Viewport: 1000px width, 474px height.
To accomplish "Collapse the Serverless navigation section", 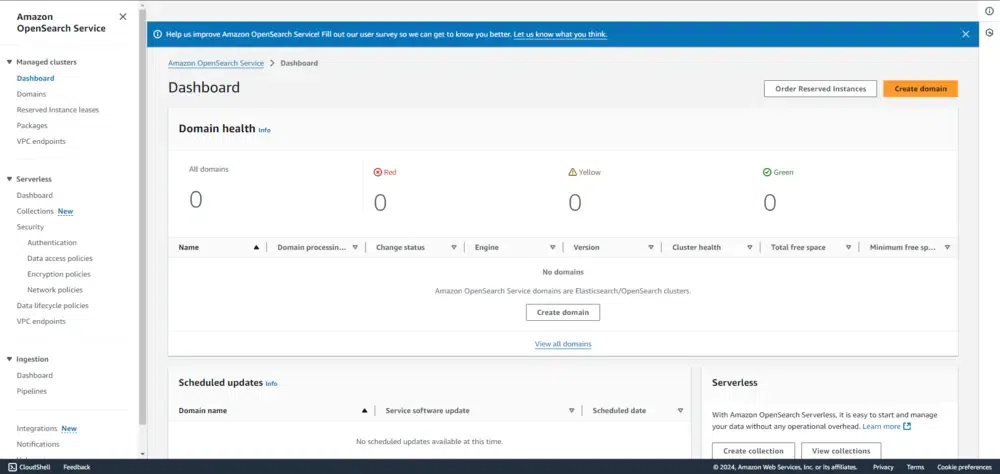I will point(10,179).
